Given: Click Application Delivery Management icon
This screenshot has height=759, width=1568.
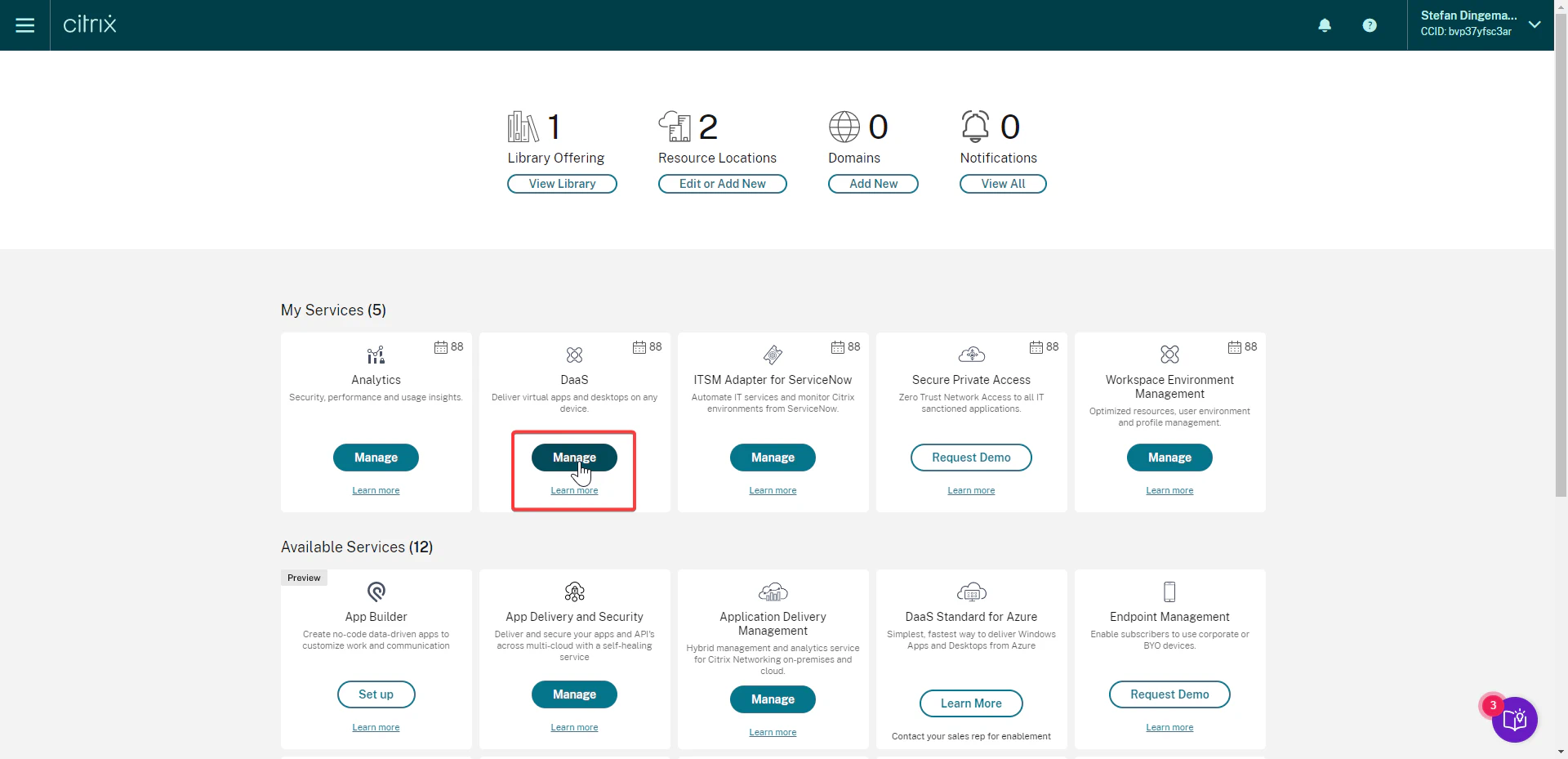Looking at the screenshot, I should (773, 592).
